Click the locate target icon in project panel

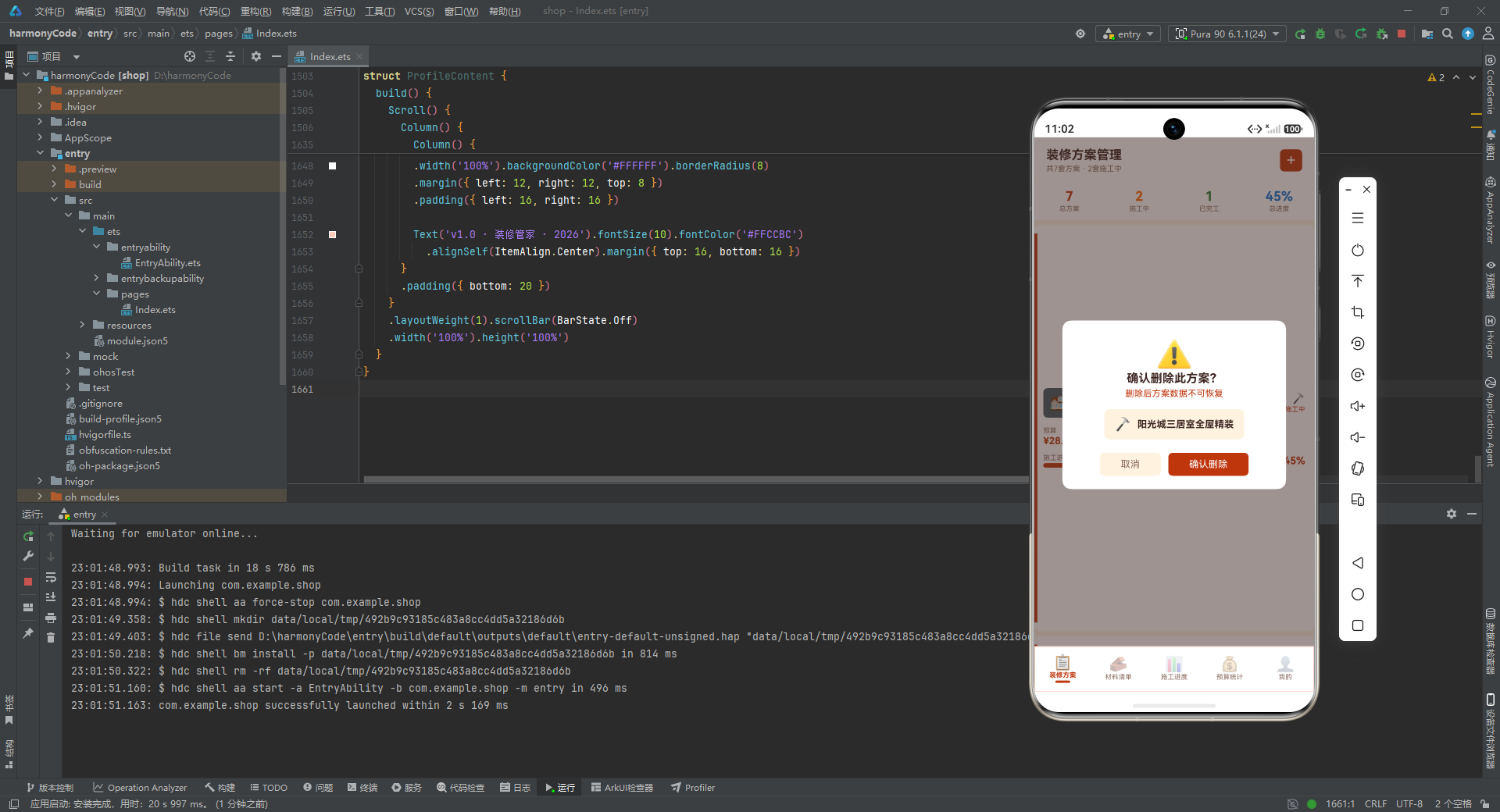(x=190, y=56)
